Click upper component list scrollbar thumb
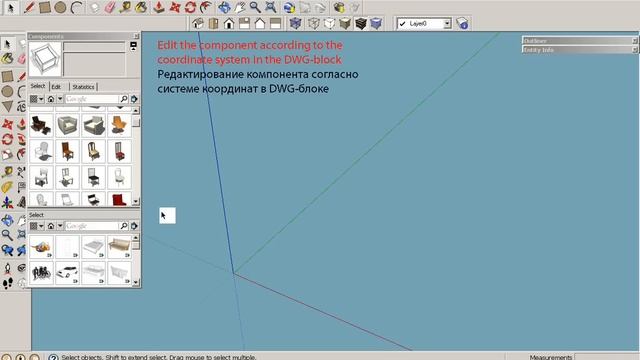 (136, 122)
